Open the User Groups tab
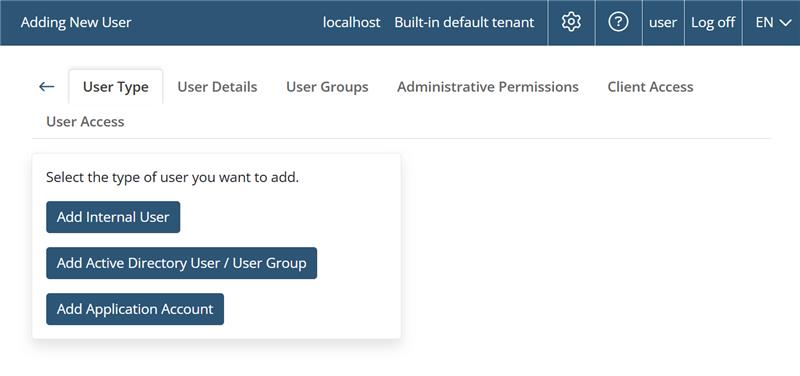Screen dimensions: 800x376 click(327, 87)
